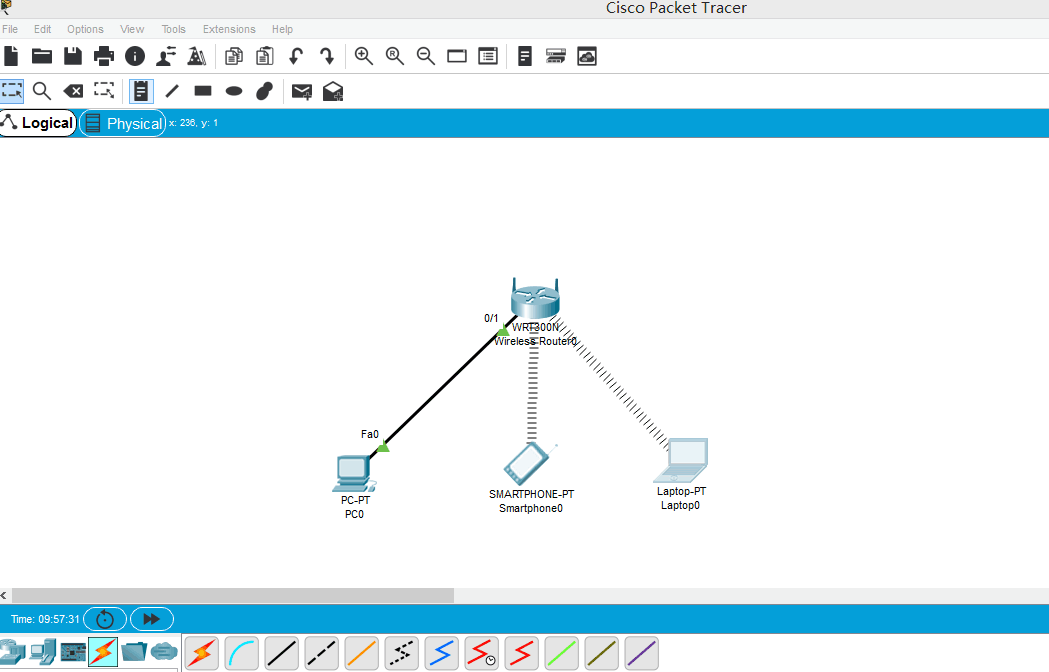Select the Automatic connection lightning icon
Viewport: 1049px width, 672px height.
[200, 653]
